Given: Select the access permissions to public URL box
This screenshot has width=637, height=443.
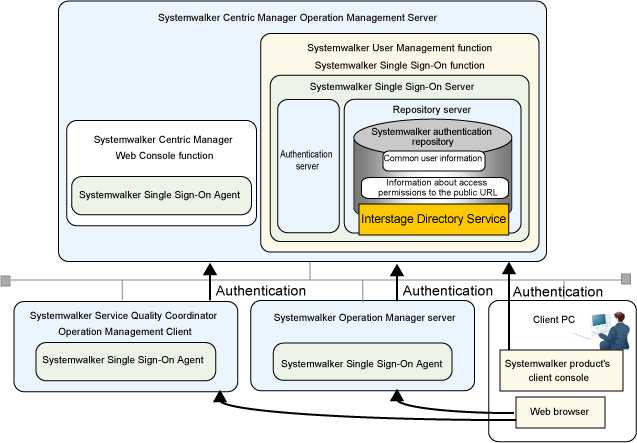Looking at the screenshot, I should point(435,188).
